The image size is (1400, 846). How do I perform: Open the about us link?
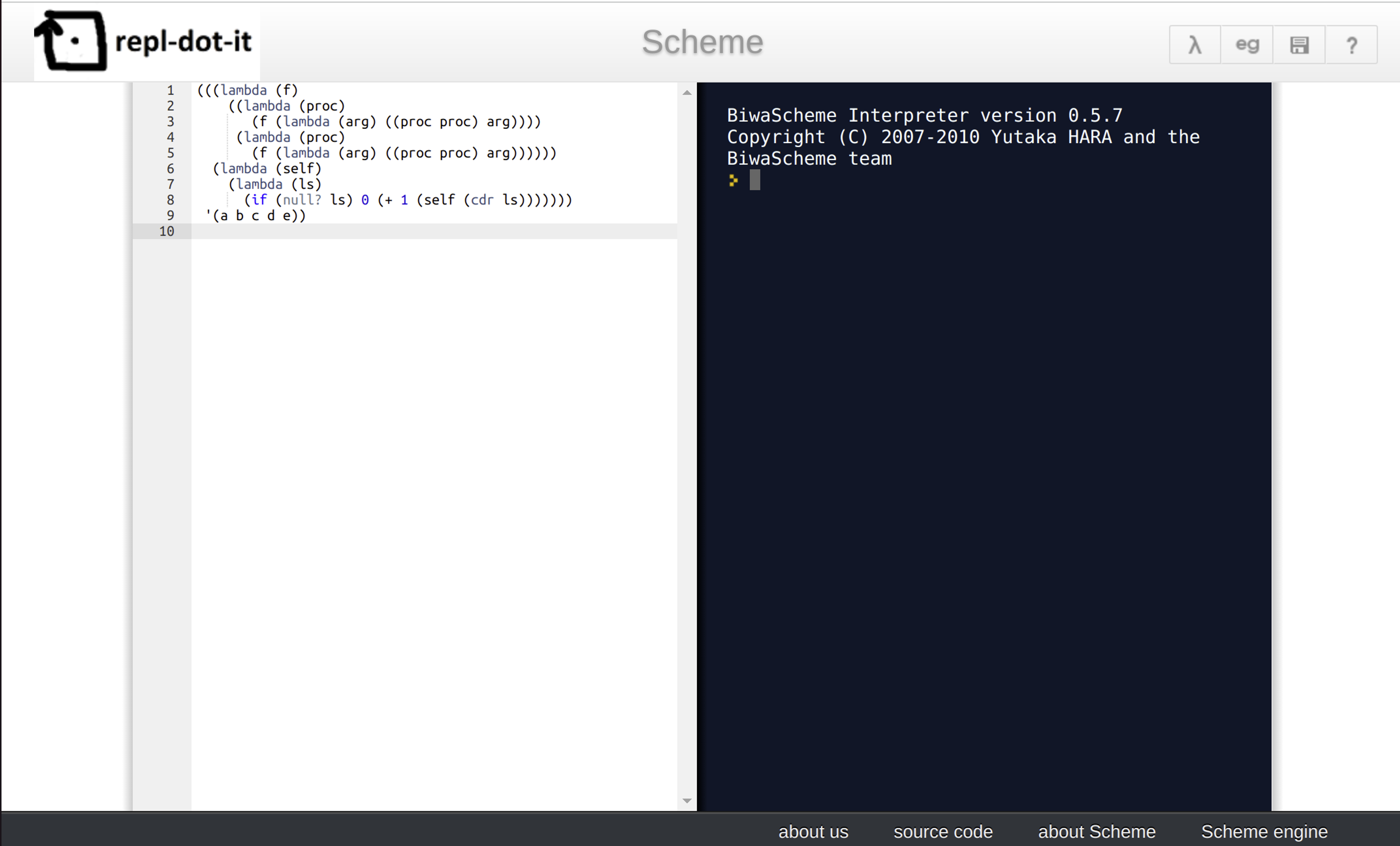click(x=813, y=831)
